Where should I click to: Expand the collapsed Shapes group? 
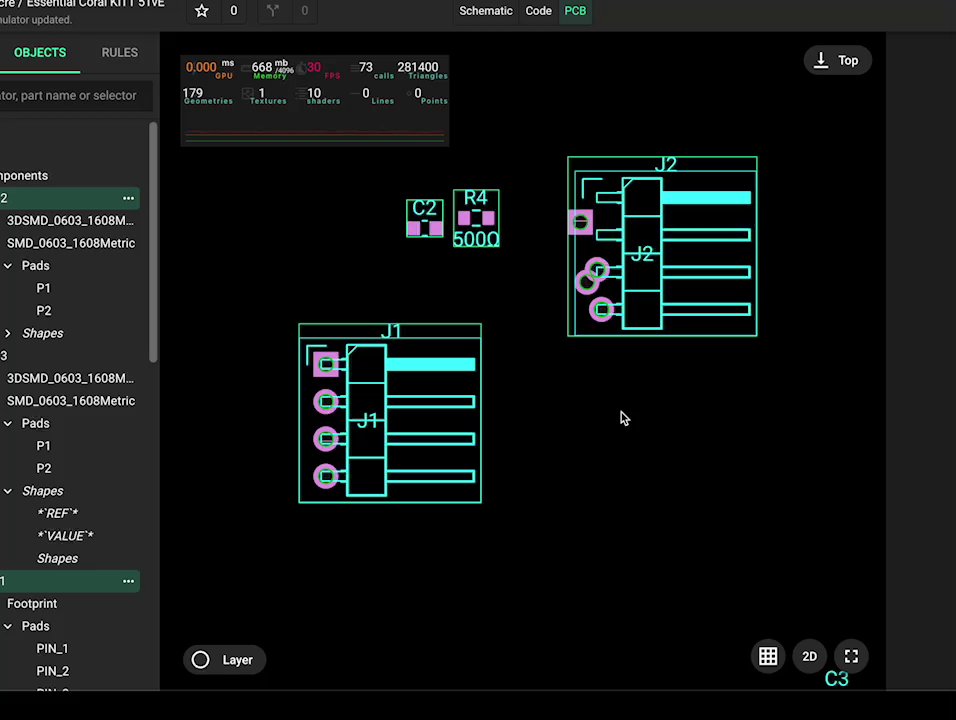8,333
